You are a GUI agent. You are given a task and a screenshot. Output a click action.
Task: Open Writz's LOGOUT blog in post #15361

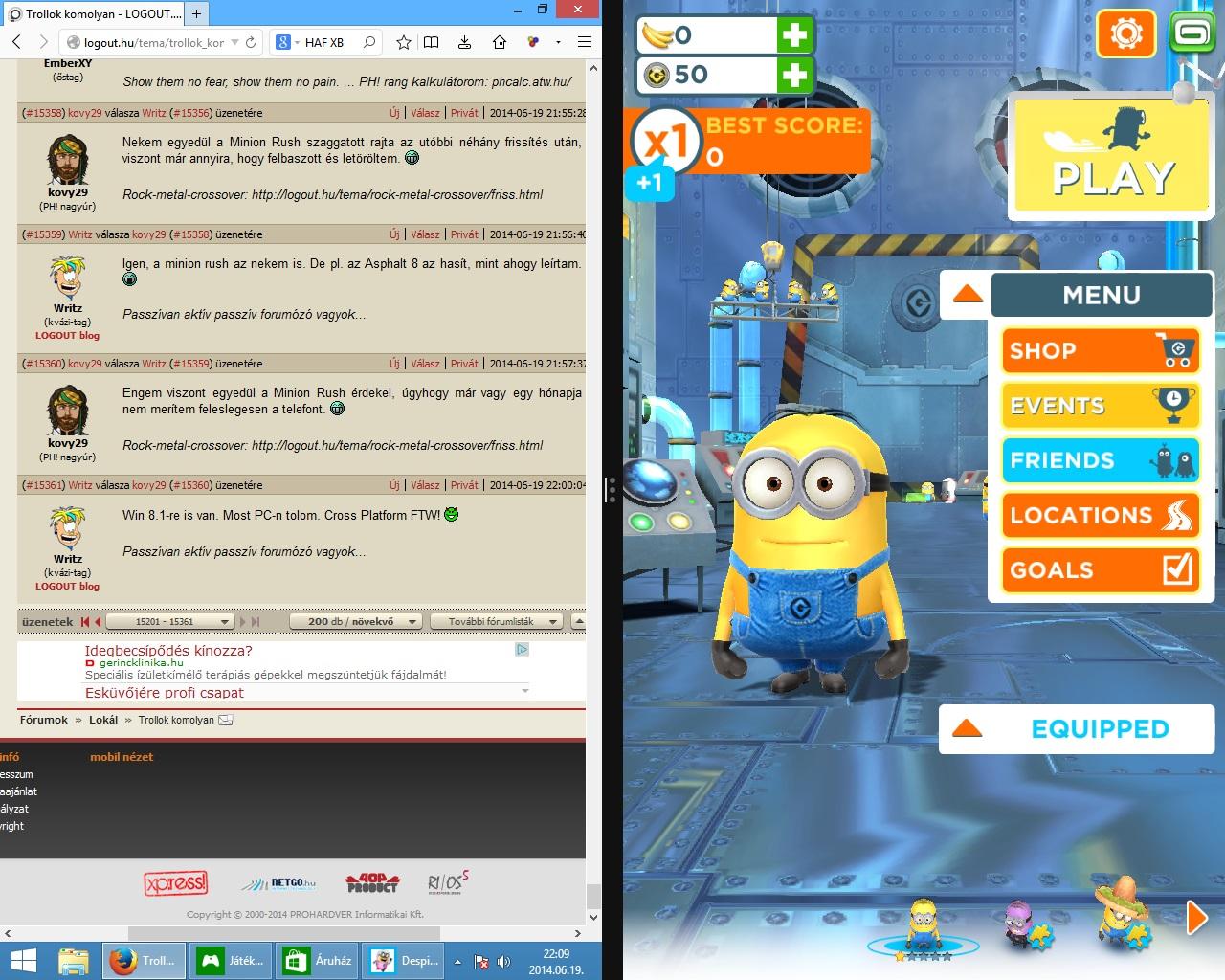coord(67,586)
